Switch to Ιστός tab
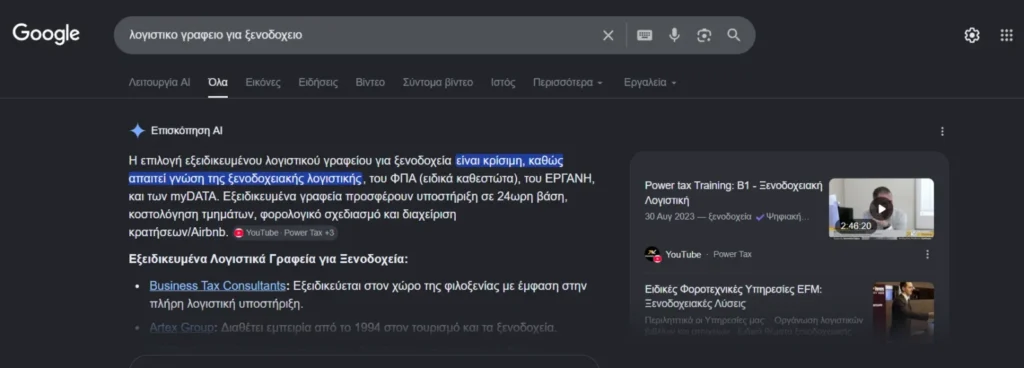The height and width of the screenshot is (368, 1024). coord(503,82)
